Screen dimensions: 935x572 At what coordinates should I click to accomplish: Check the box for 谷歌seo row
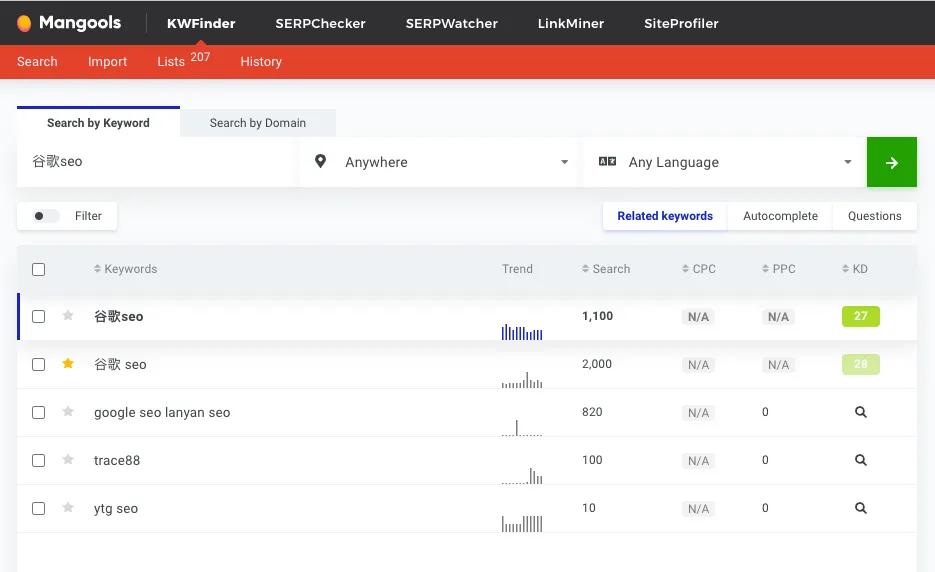pos(38,317)
